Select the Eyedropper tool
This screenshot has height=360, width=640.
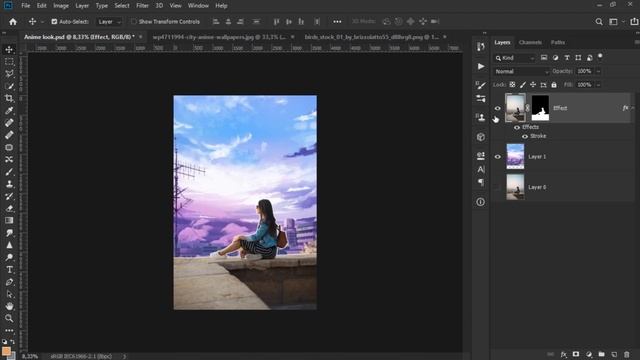tap(9, 111)
